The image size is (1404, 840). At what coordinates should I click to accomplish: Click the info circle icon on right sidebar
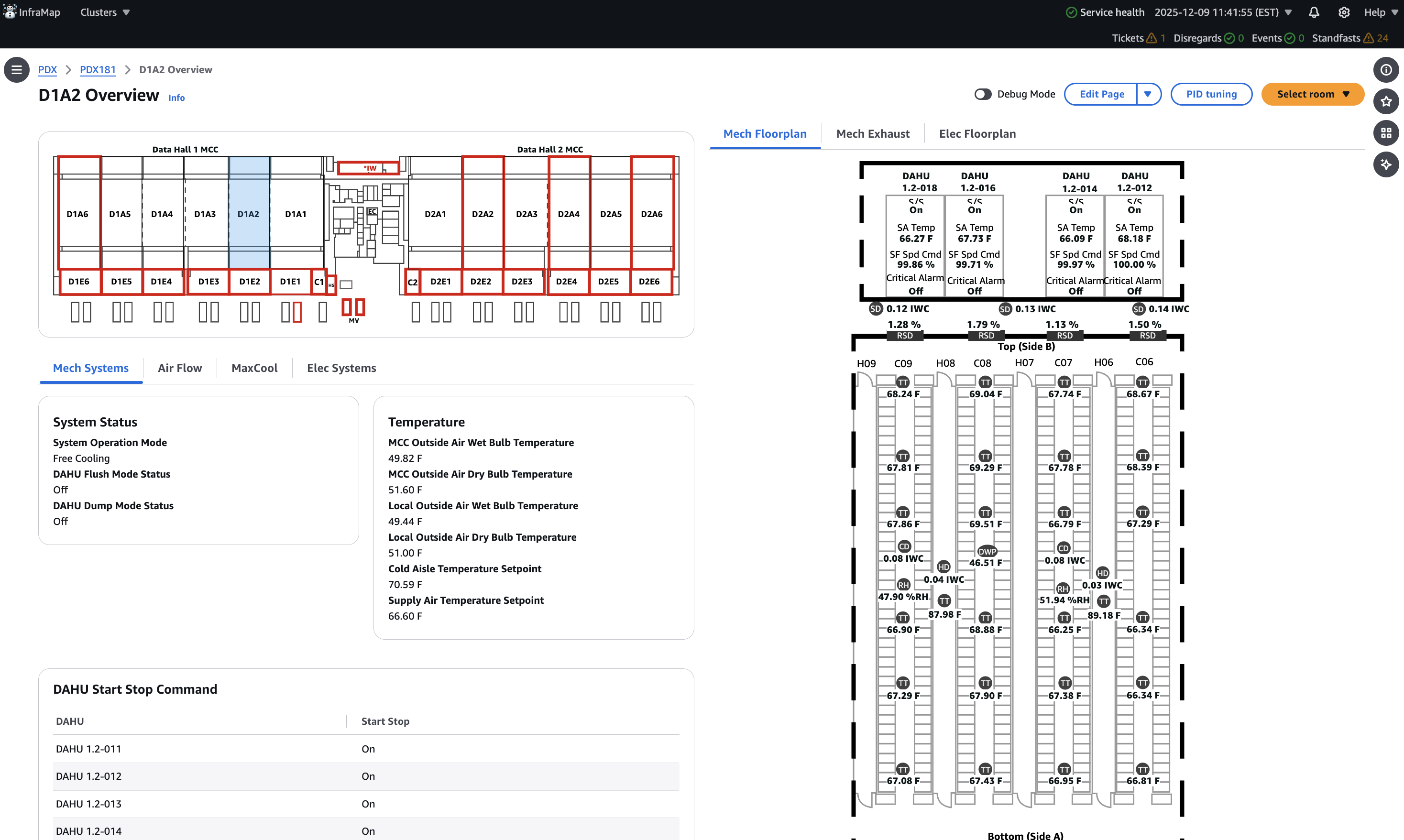point(1386,70)
